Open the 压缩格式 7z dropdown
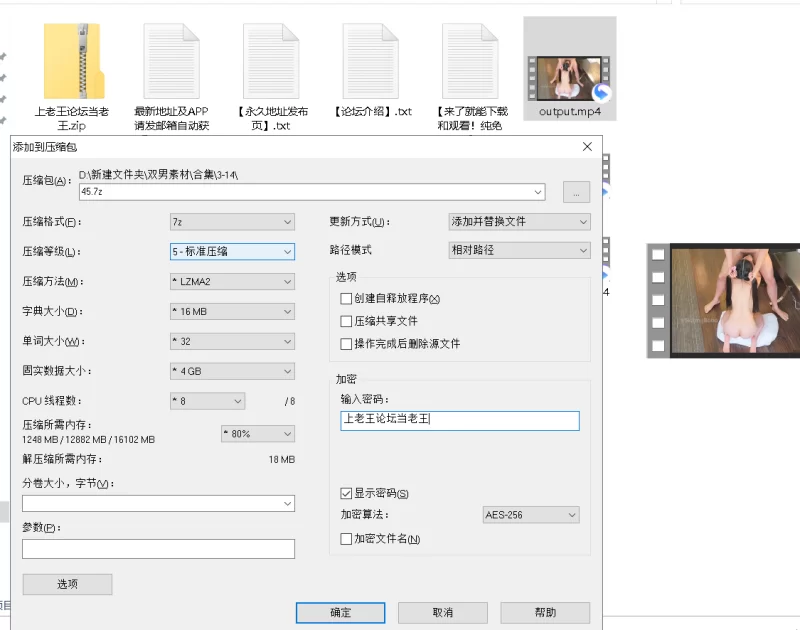The width and height of the screenshot is (800, 630). pos(232,222)
